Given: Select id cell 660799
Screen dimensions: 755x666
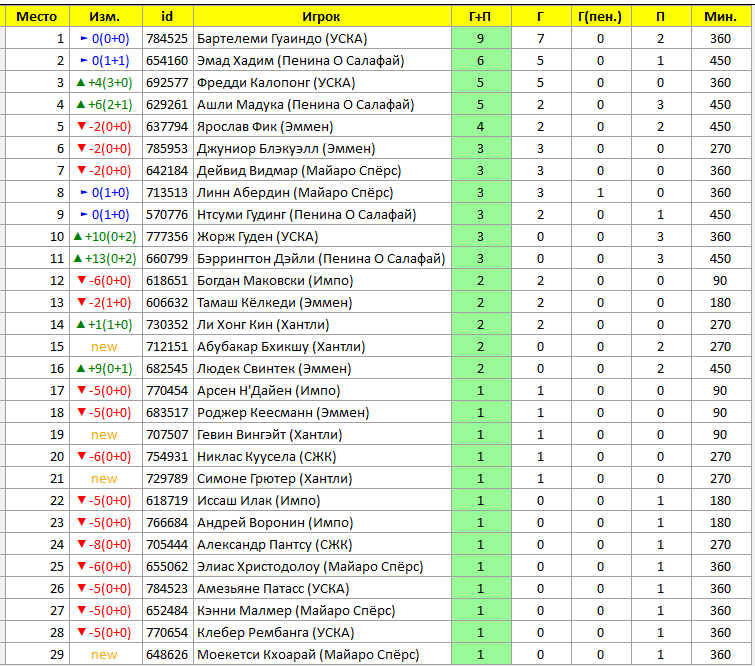Looking at the screenshot, I should tap(167, 259).
